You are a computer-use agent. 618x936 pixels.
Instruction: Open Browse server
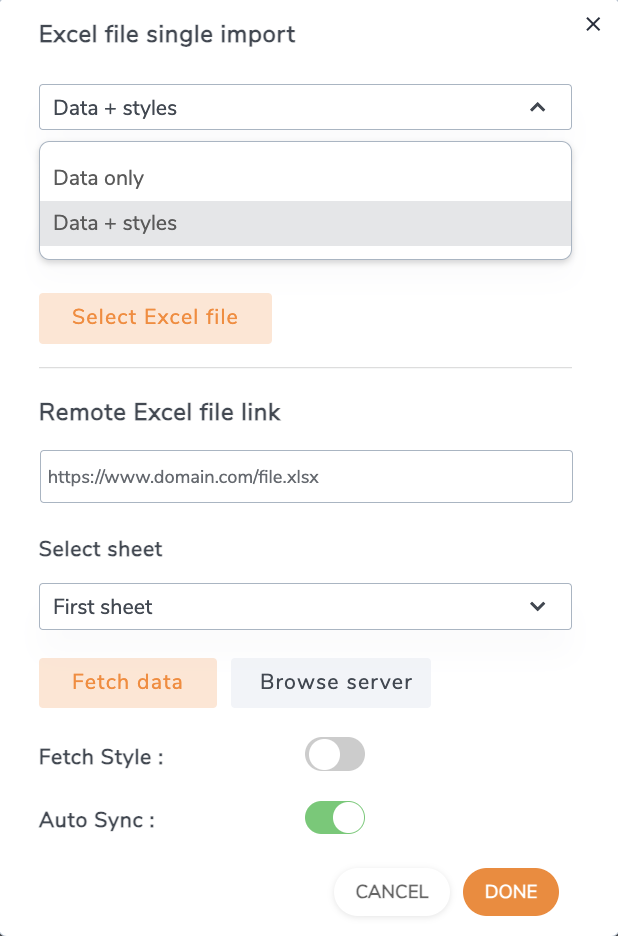(x=331, y=683)
